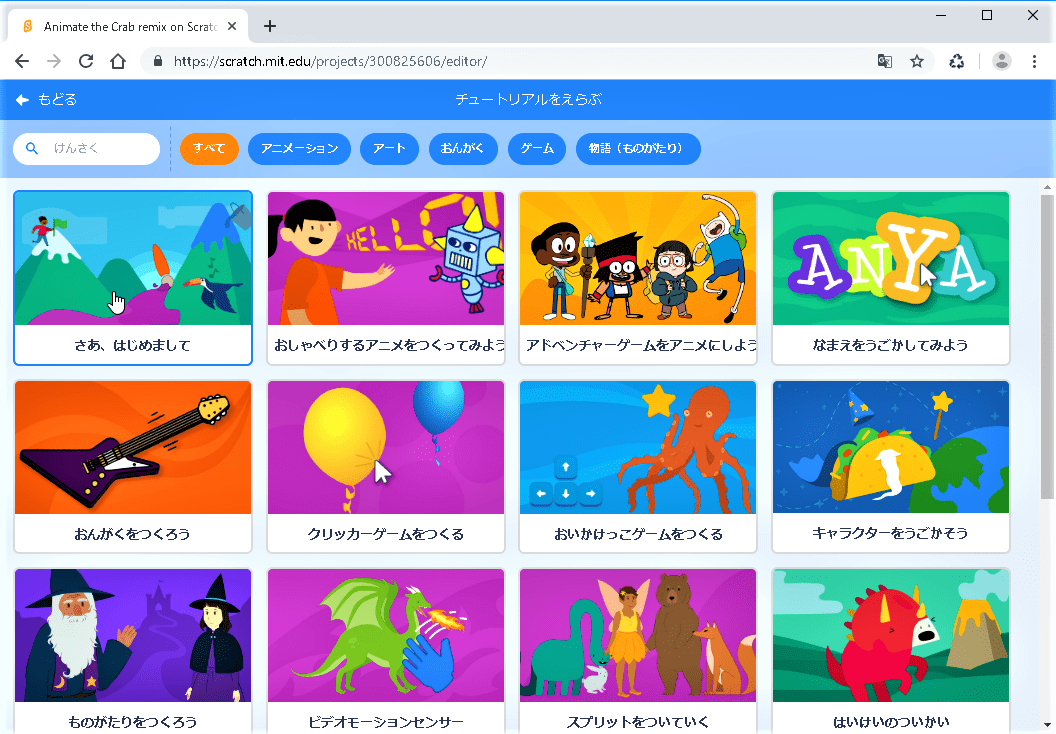Click the page vertical scrollbar thumb
The height and width of the screenshot is (734, 1056).
point(1047,347)
